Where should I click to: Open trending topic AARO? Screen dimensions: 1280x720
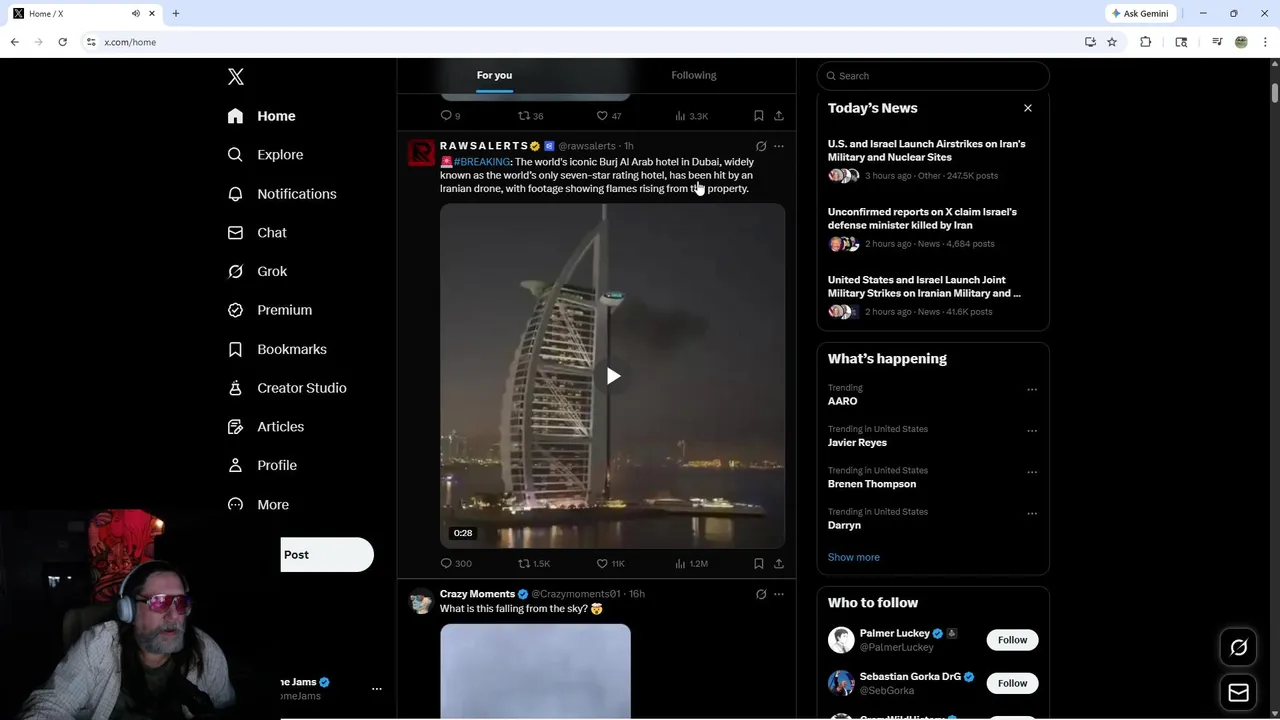[x=842, y=401]
